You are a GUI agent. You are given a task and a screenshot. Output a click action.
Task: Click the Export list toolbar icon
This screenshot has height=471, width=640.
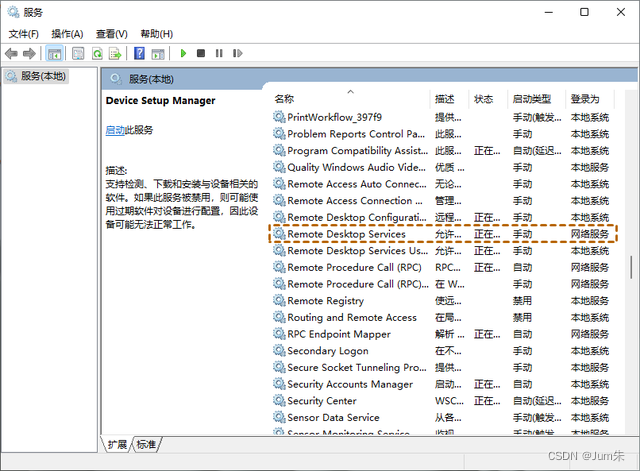pyautogui.click(x=118, y=53)
